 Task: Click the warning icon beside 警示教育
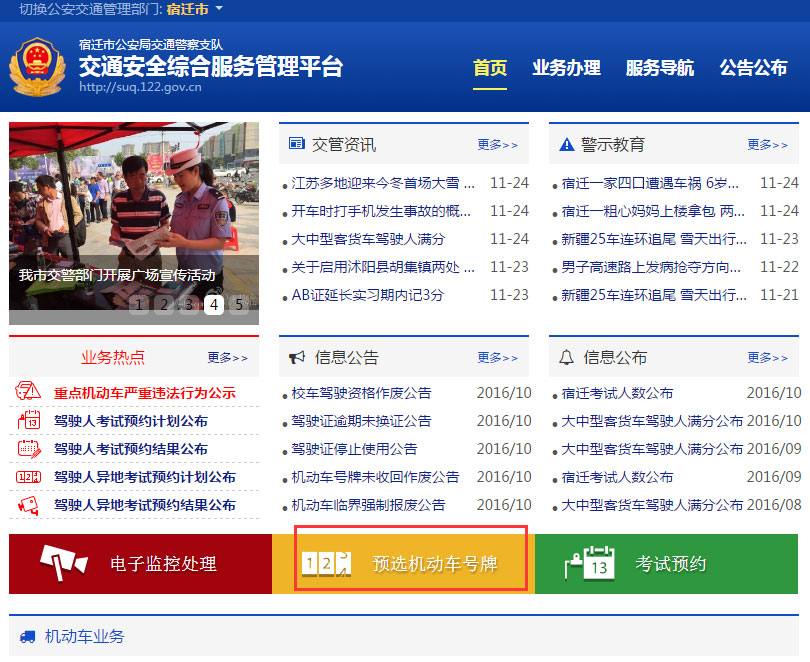pos(567,143)
